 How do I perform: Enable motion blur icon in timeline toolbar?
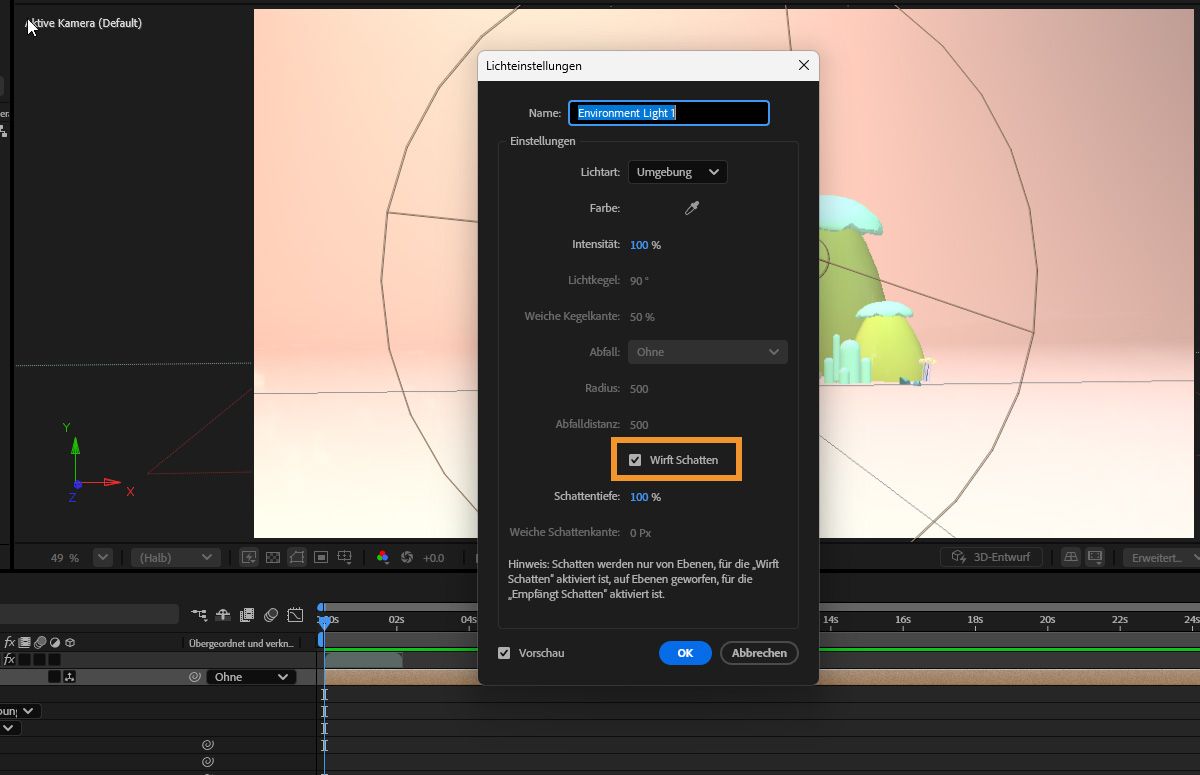271,615
